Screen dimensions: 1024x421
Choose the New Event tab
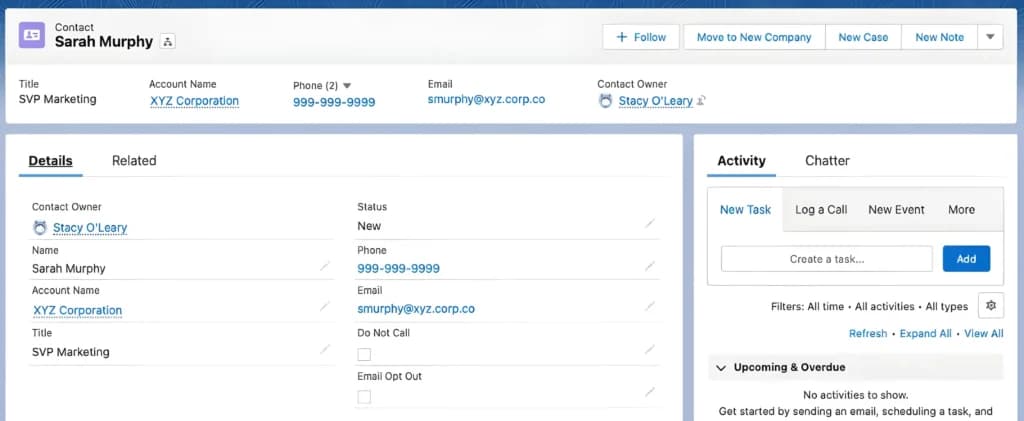896,210
